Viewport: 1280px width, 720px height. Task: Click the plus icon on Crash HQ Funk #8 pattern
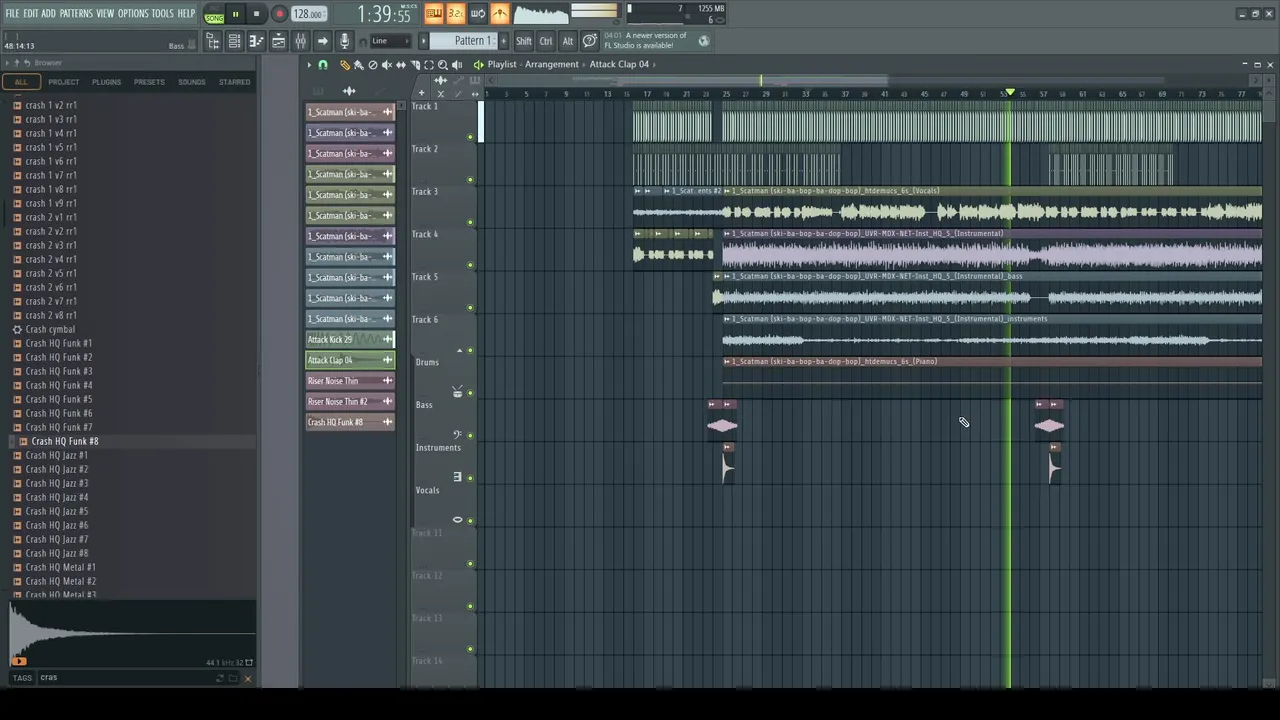[387, 422]
